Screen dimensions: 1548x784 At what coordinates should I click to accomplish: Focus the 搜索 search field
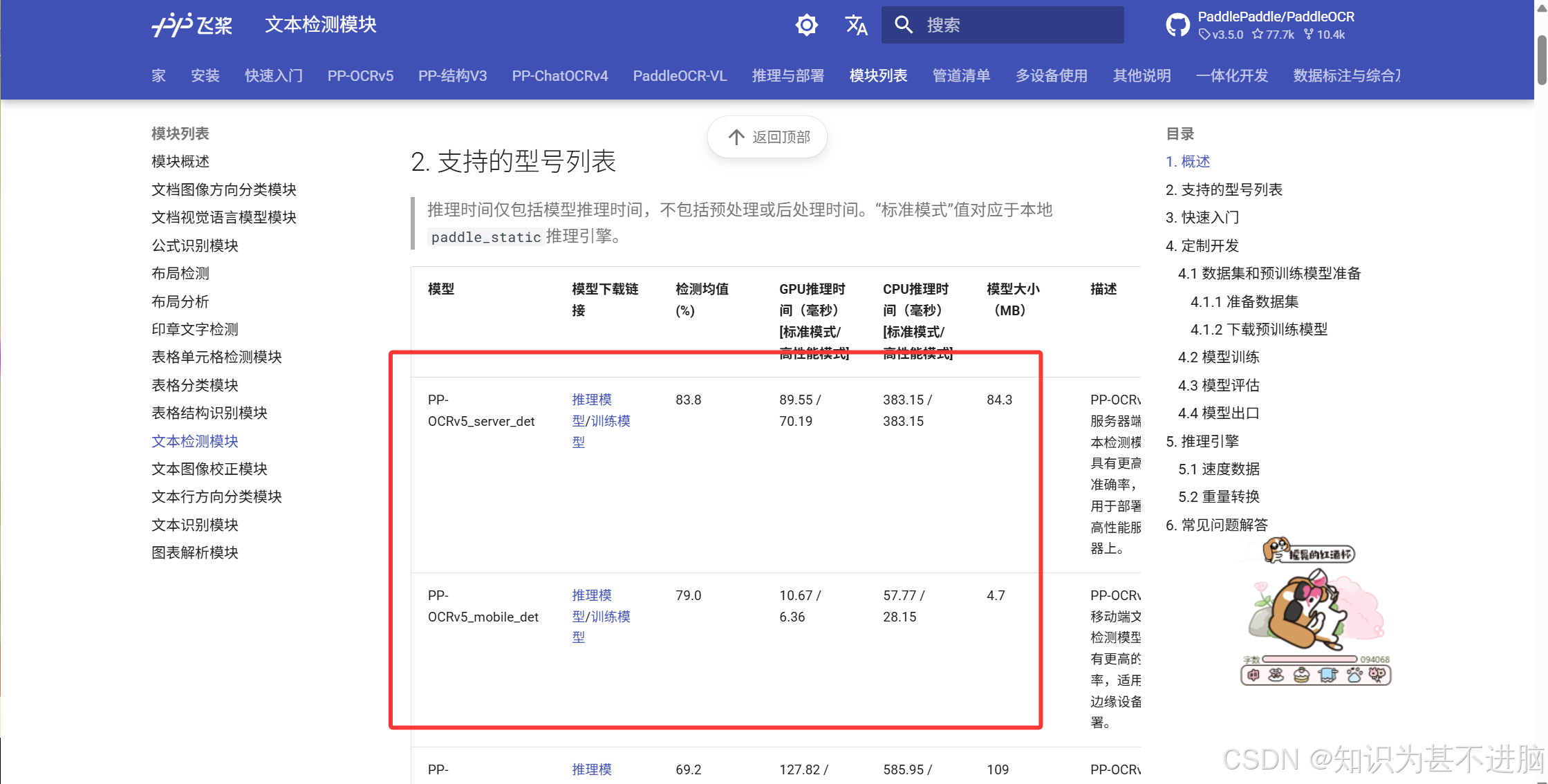pos(1003,25)
